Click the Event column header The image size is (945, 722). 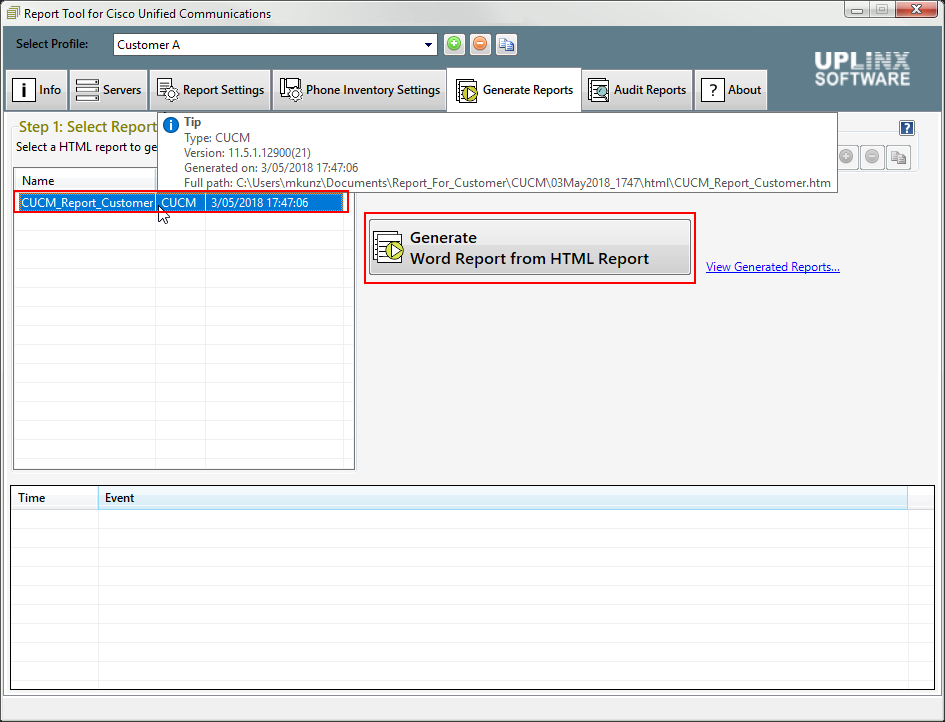click(503, 498)
